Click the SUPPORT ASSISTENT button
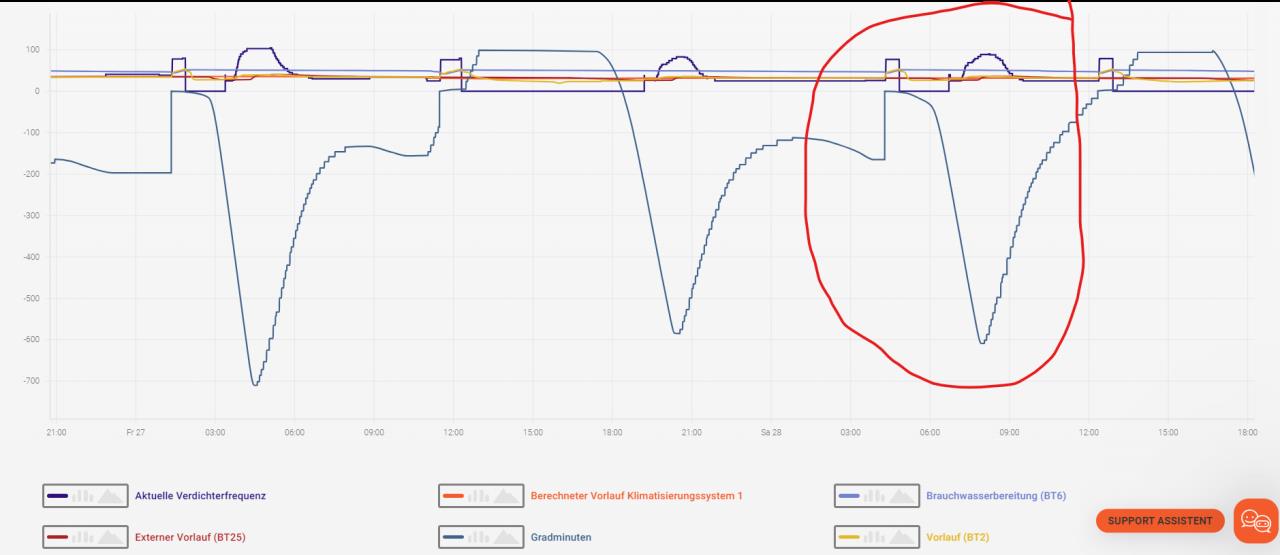Viewport: 1280px width, 555px height. (x=1160, y=520)
